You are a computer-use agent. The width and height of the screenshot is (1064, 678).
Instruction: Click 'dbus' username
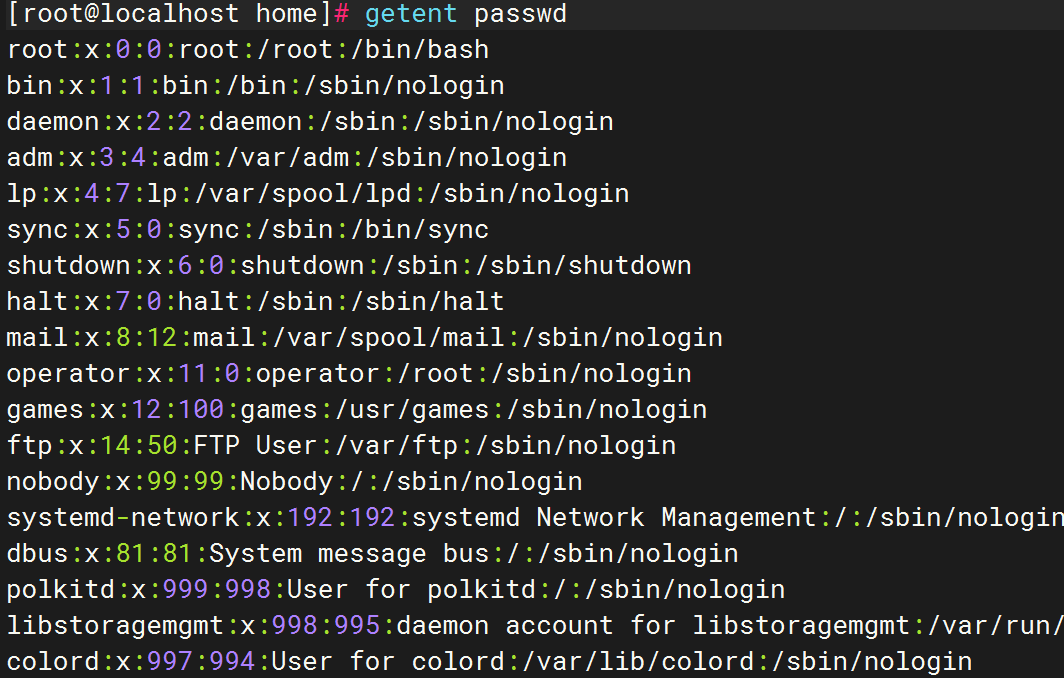tap(37, 554)
